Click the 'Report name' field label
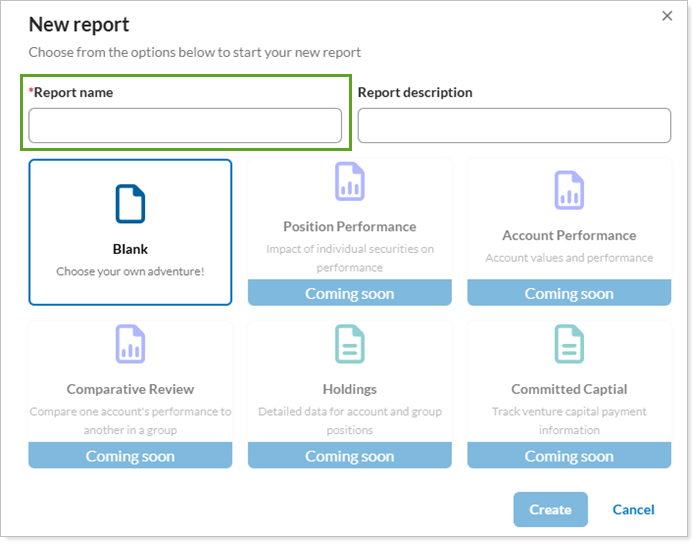The width and height of the screenshot is (697, 546). click(x=73, y=92)
